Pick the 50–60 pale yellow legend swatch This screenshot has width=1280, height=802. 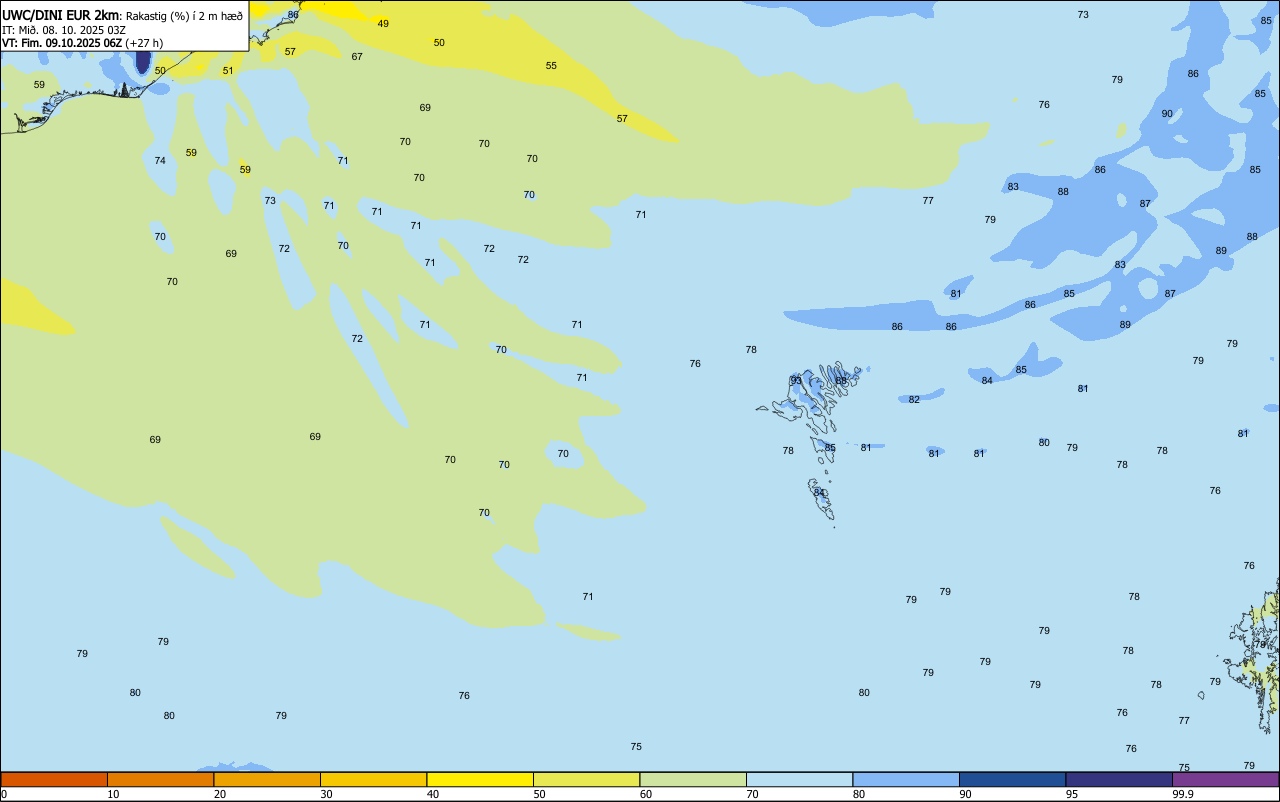click(586, 779)
